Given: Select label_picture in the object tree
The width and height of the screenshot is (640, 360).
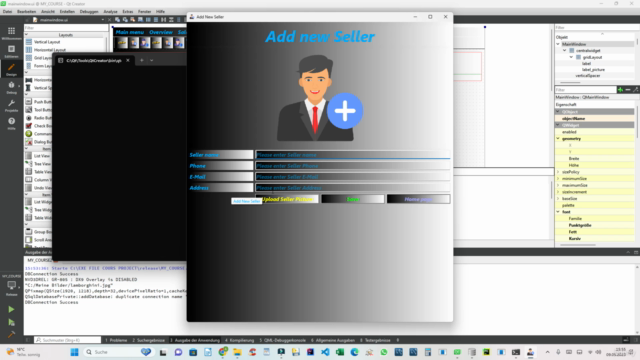Looking at the screenshot, I should 593,70.
